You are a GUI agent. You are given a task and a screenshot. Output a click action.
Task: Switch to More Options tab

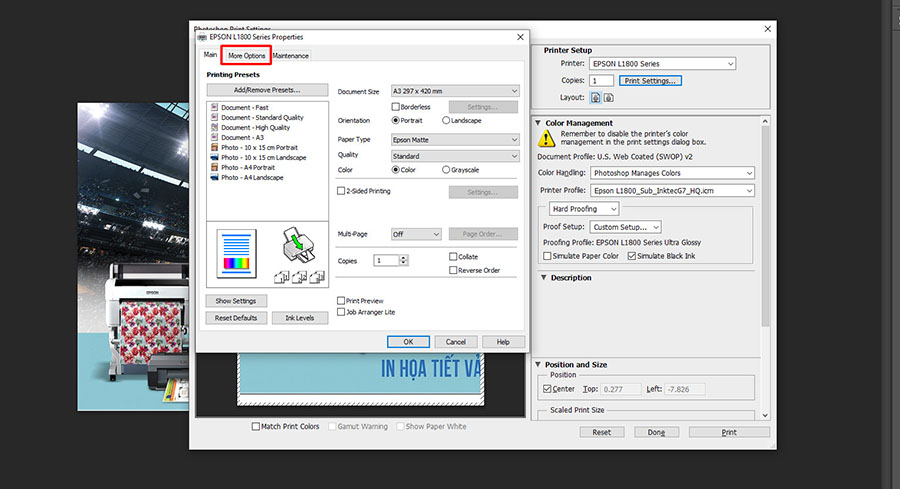click(246, 56)
